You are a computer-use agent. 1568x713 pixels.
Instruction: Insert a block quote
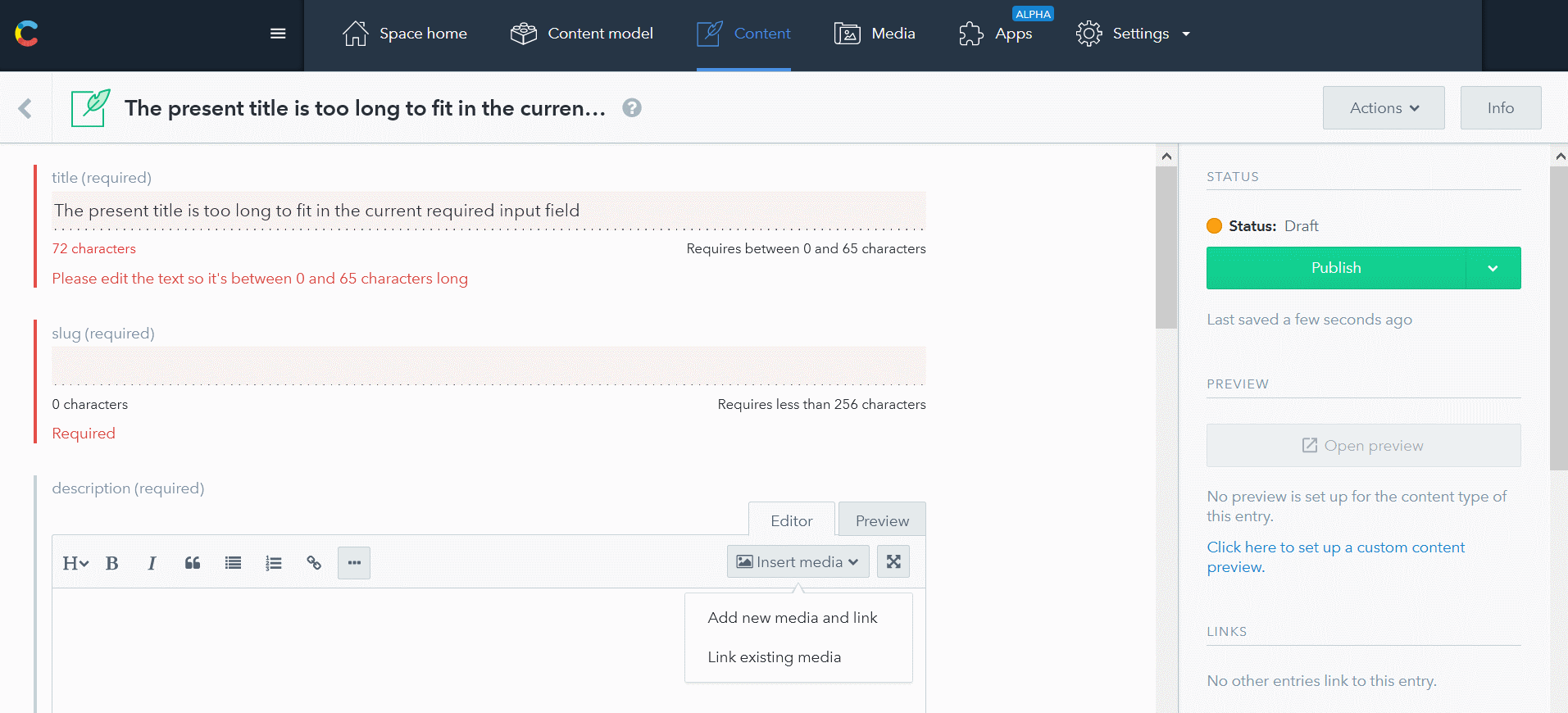(x=193, y=563)
